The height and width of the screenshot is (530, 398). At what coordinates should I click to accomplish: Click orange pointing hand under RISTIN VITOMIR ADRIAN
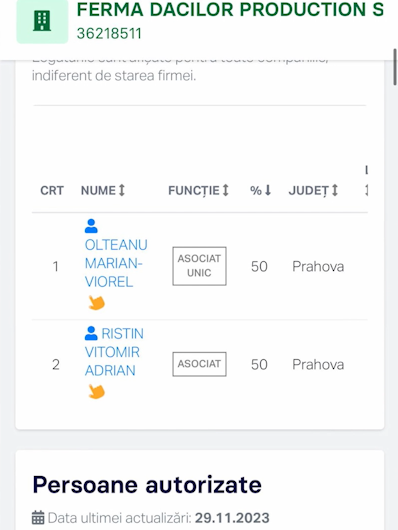[x=96, y=391]
